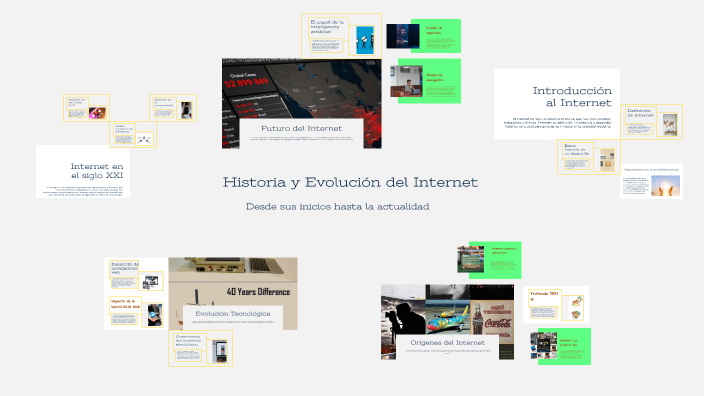Click the main title 'Historia y Evolución del Internet'
Viewport: 704px width, 396px height.
tap(350, 182)
